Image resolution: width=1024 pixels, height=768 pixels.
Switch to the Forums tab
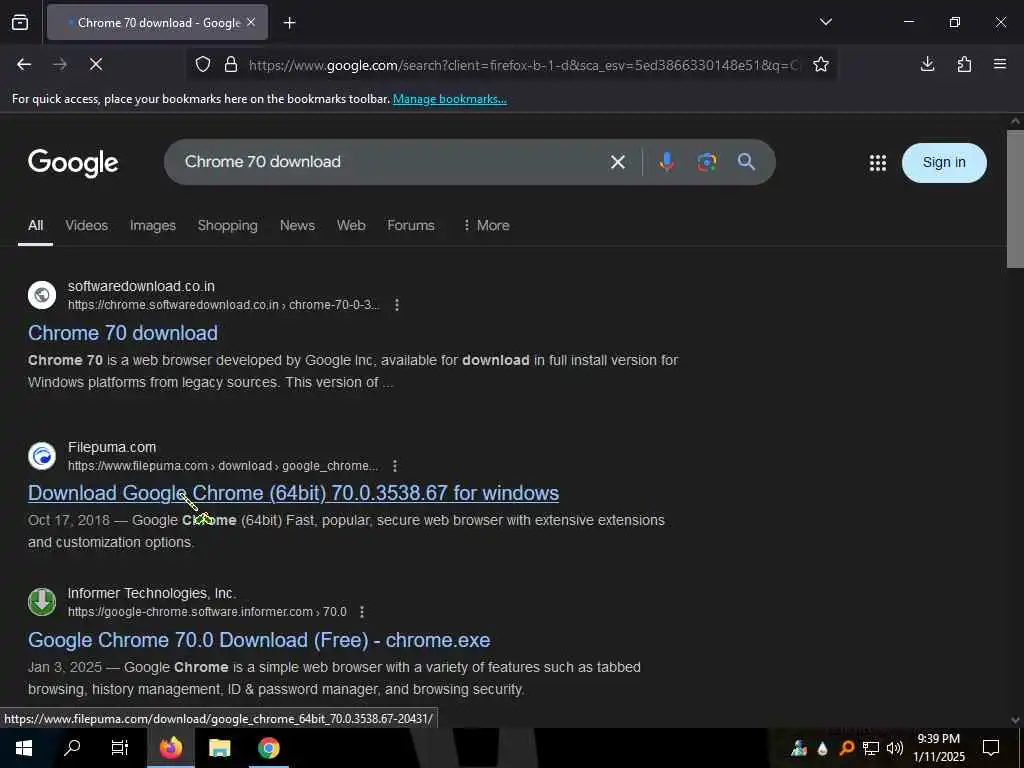411,225
